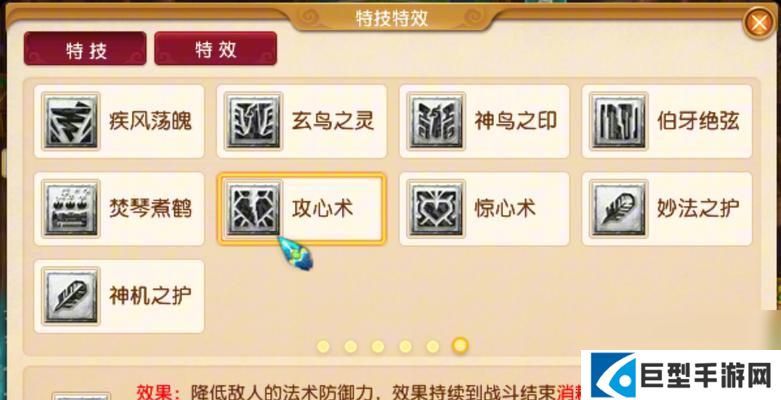Select the 疾风荡魄 skill icon
Screen dimensions: 781x400
click(x=71, y=121)
